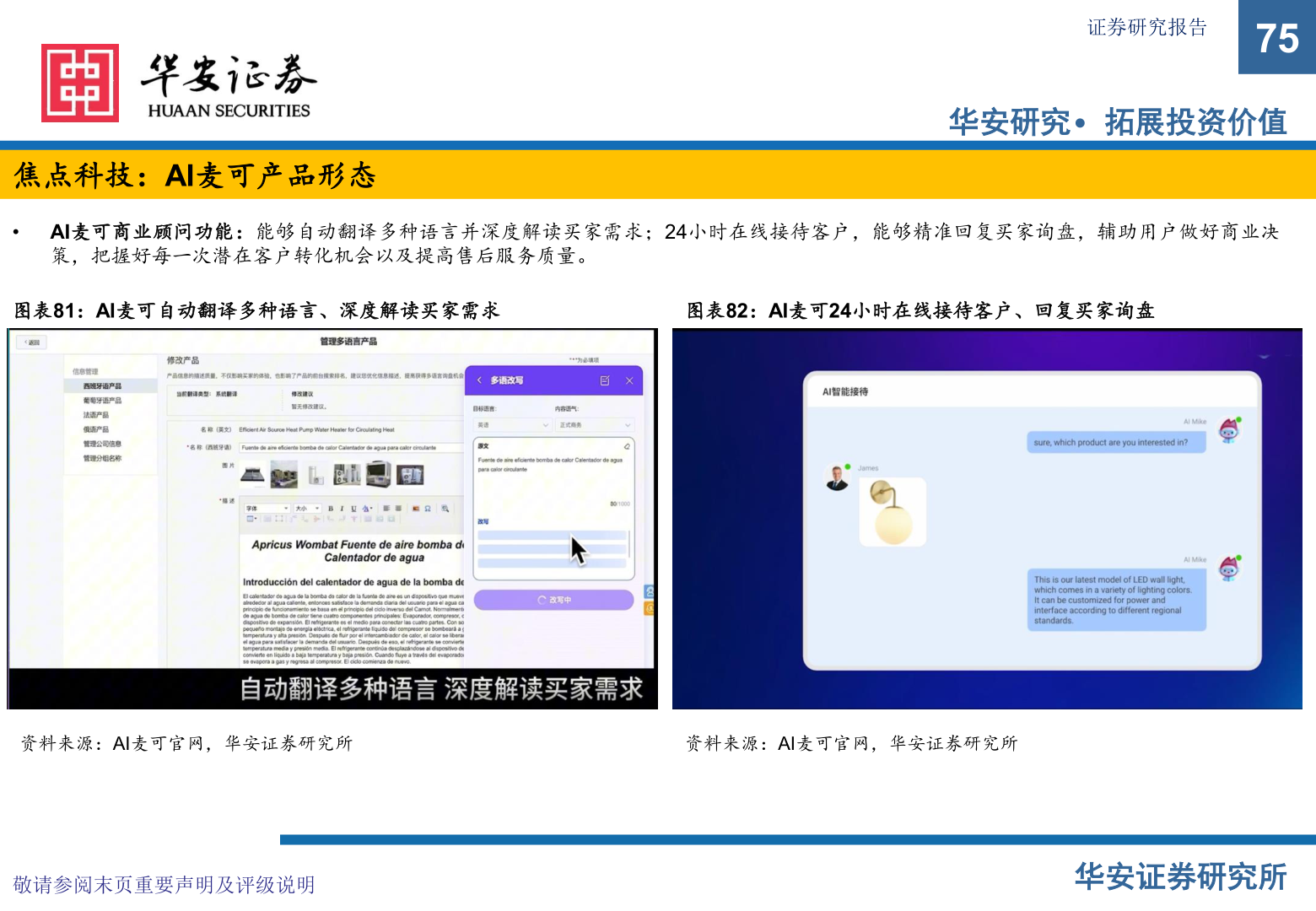The image size is (1316, 911).
Task: Click AI Mike avatar beside first reply
Action: tap(1229, 431)
